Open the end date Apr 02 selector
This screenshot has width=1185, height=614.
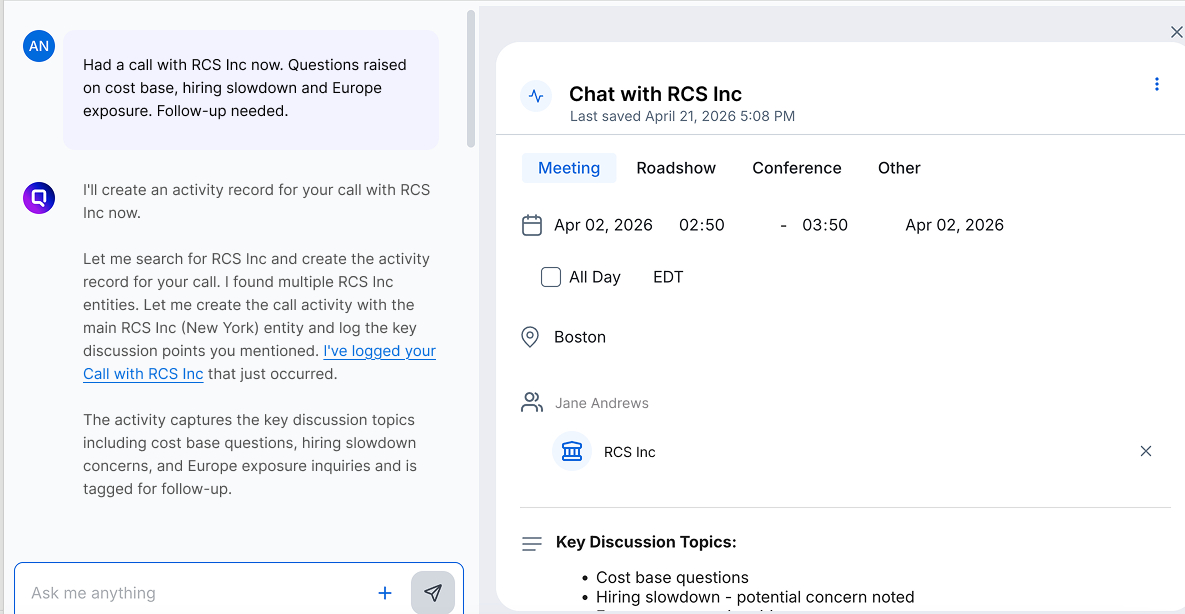pos(954,225)
